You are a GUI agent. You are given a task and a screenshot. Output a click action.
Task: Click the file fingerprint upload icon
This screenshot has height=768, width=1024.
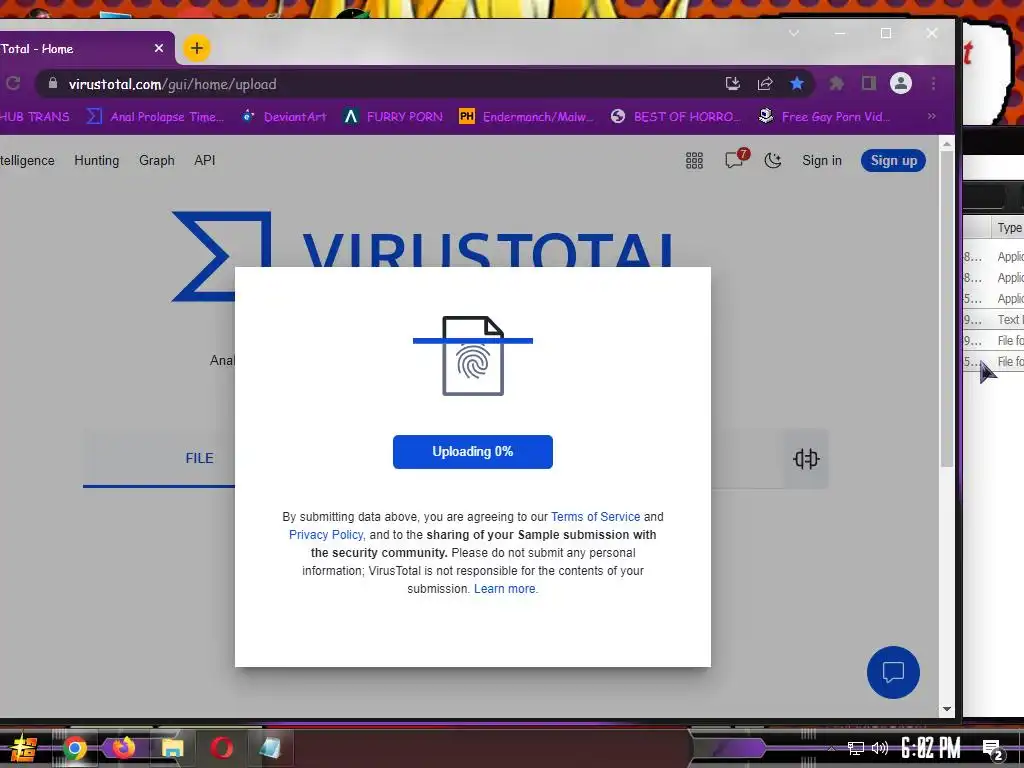tap(473, 356)
